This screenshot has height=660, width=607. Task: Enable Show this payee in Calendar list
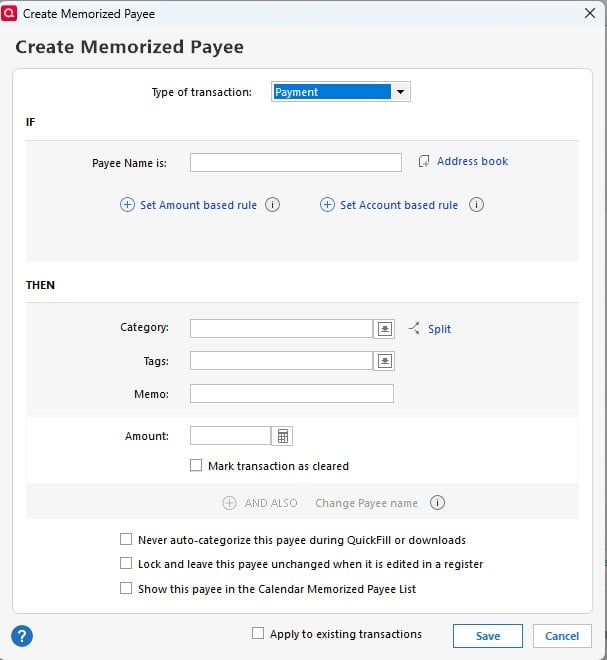point(126,588)
